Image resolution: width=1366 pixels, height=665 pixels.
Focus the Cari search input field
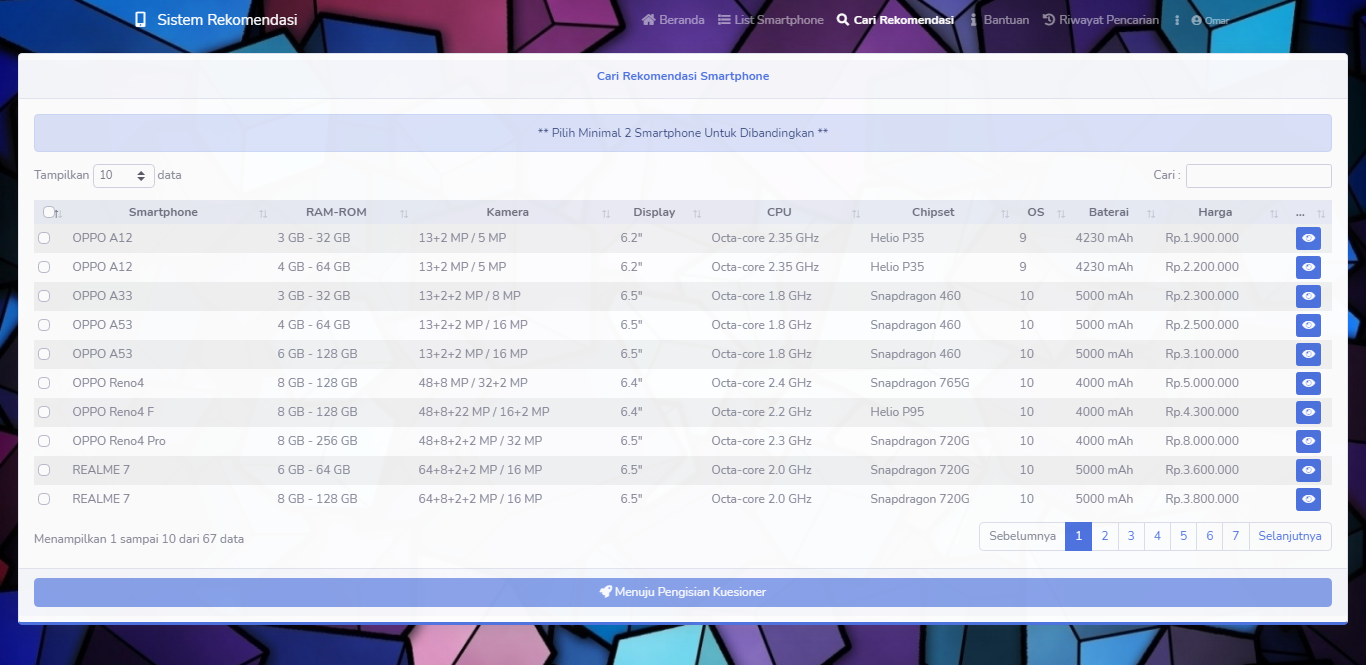pos(1259,175)
